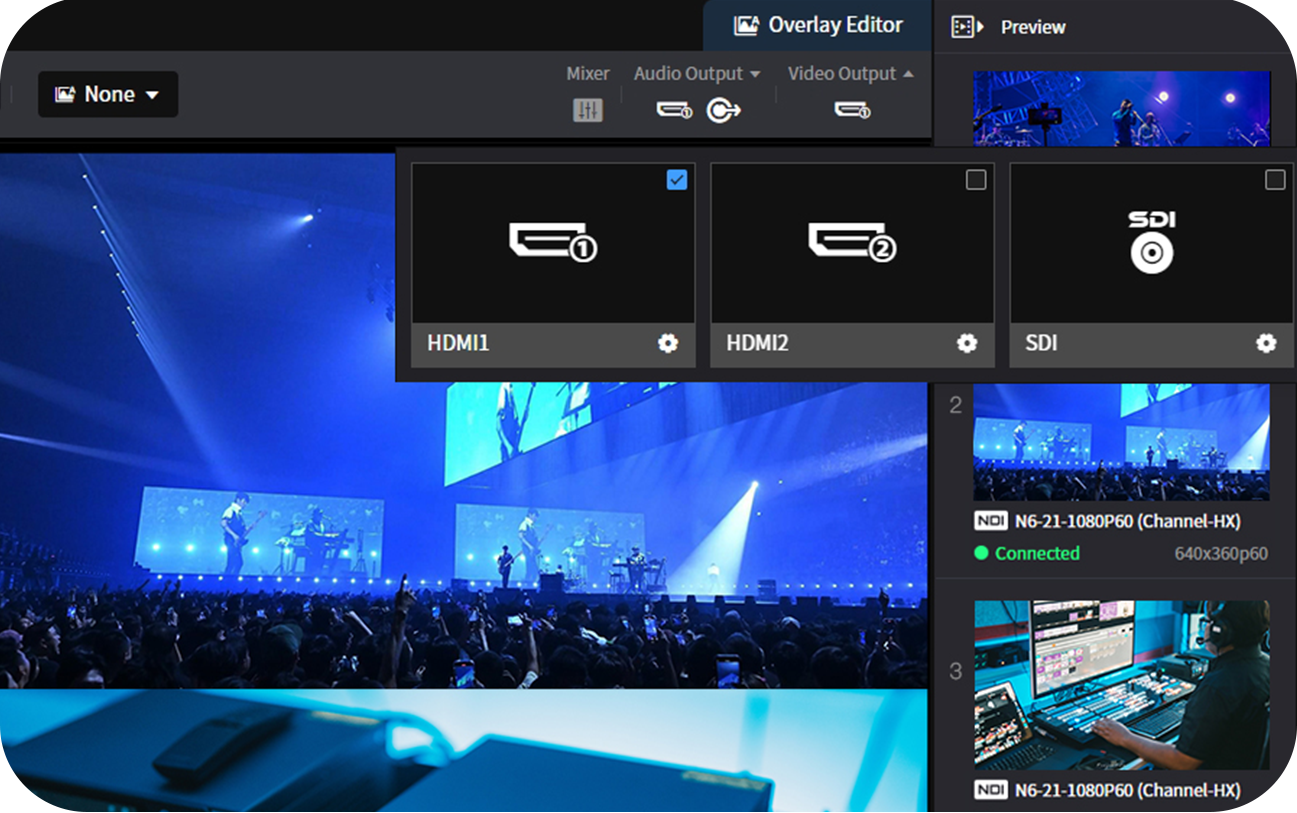1297x813 pixels.
Task: Uncheck the HDMI1 output checkbox
Action: click(677, 180)
